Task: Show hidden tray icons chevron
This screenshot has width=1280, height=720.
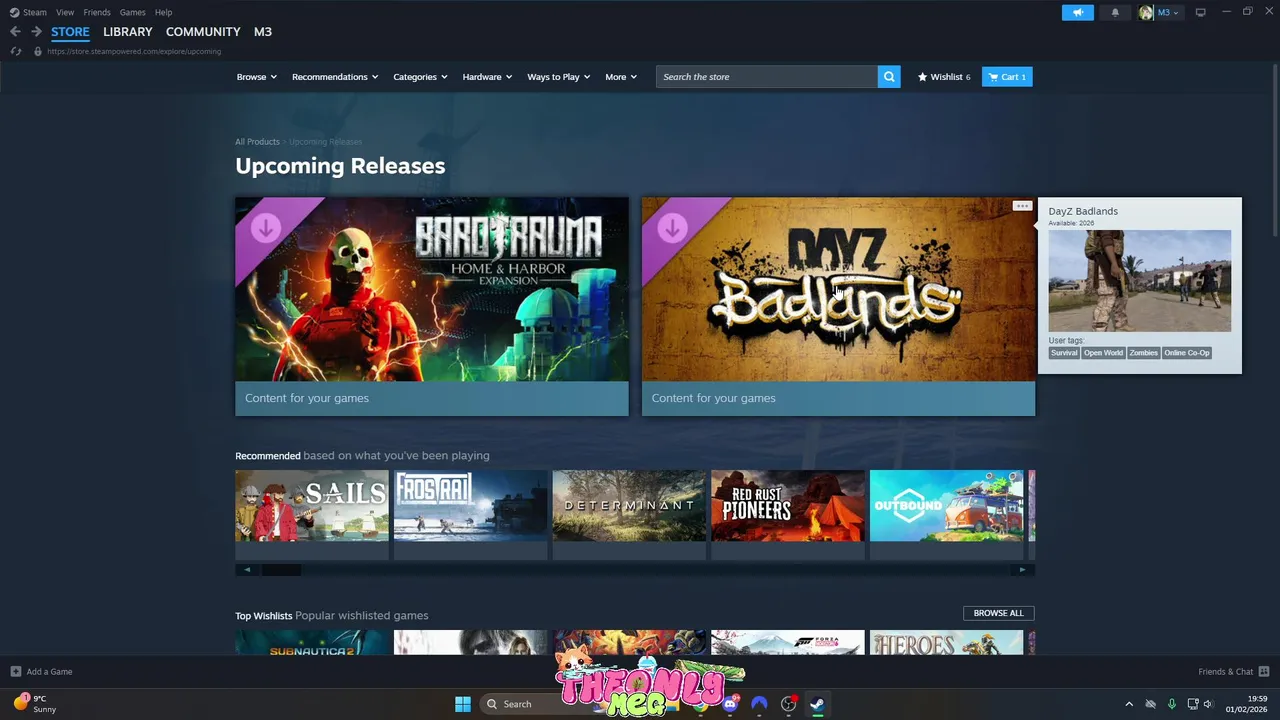Action: pos(1129,704)
